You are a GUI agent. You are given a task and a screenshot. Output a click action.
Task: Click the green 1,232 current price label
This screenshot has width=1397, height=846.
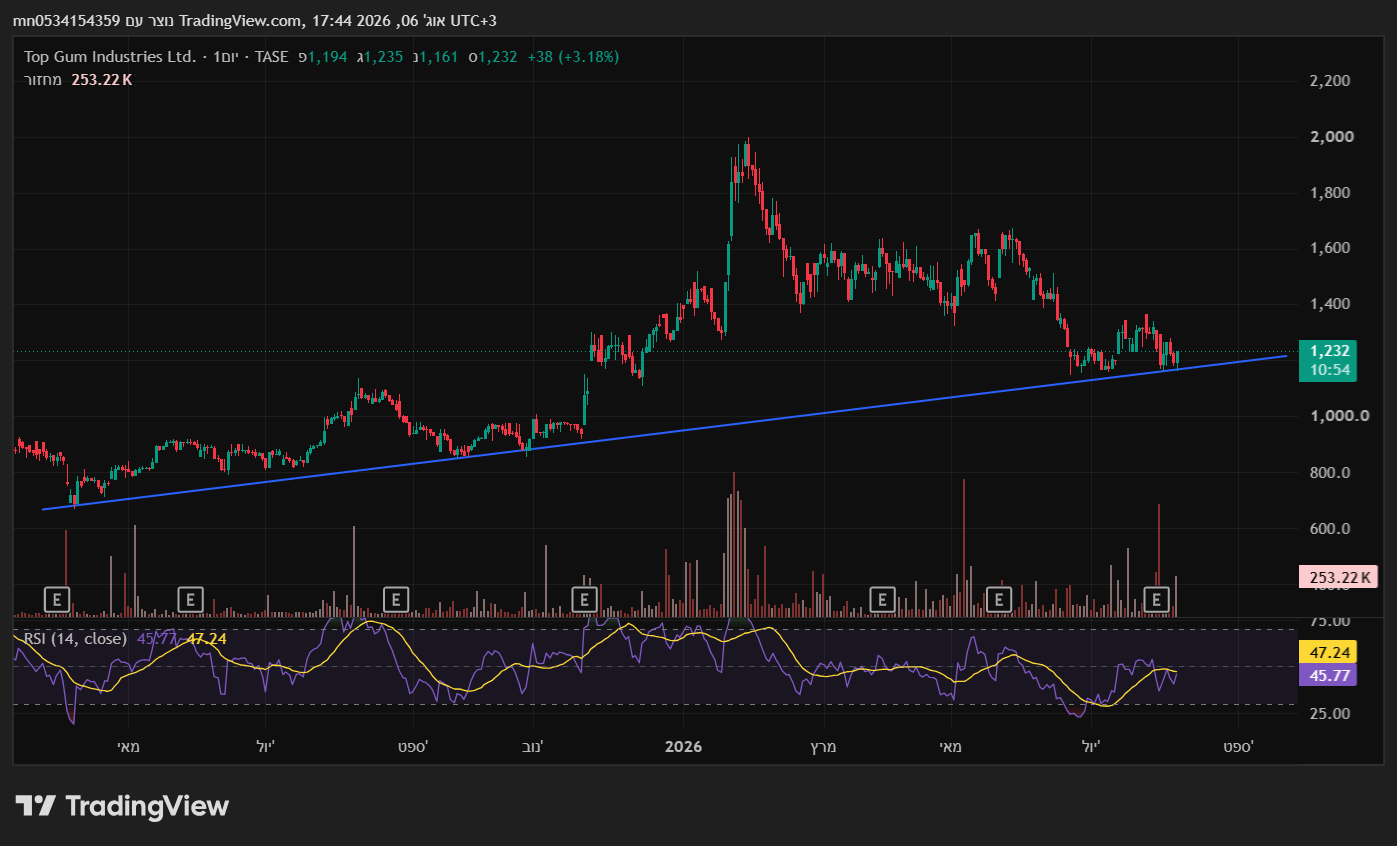pyautogui.click(x=1329, y=351)
